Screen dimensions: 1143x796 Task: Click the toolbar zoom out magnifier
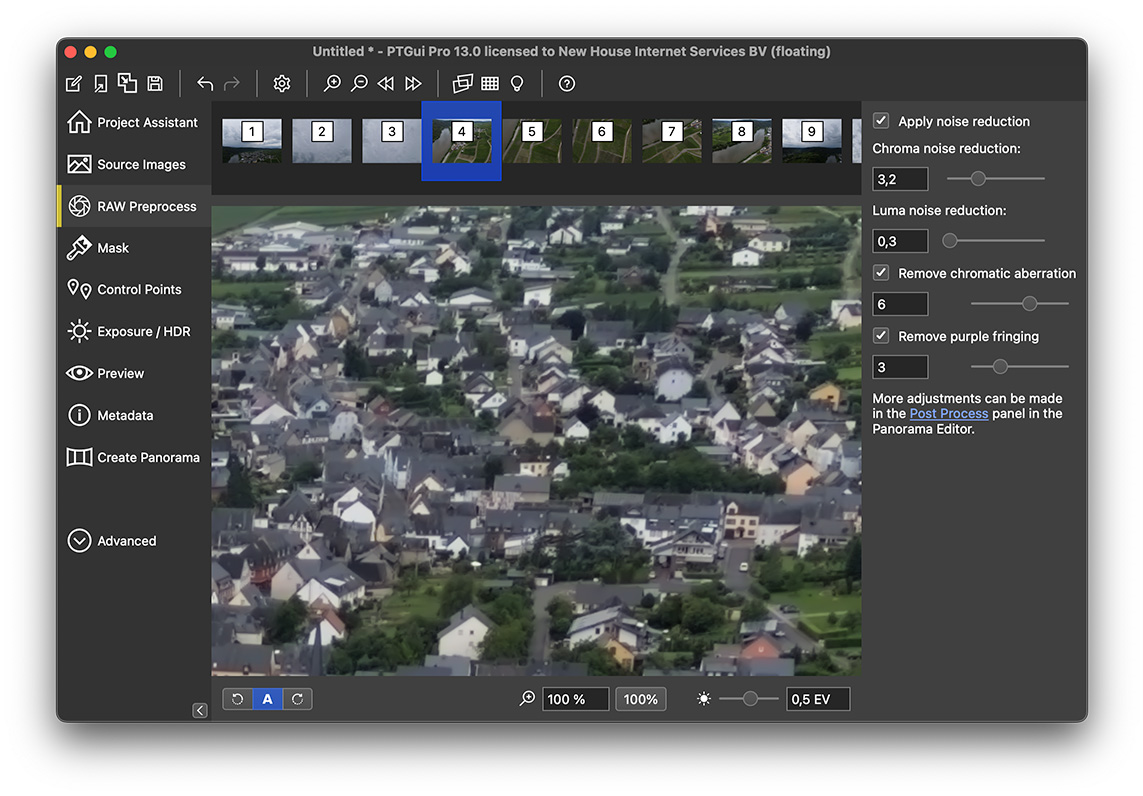click(359, 84)
